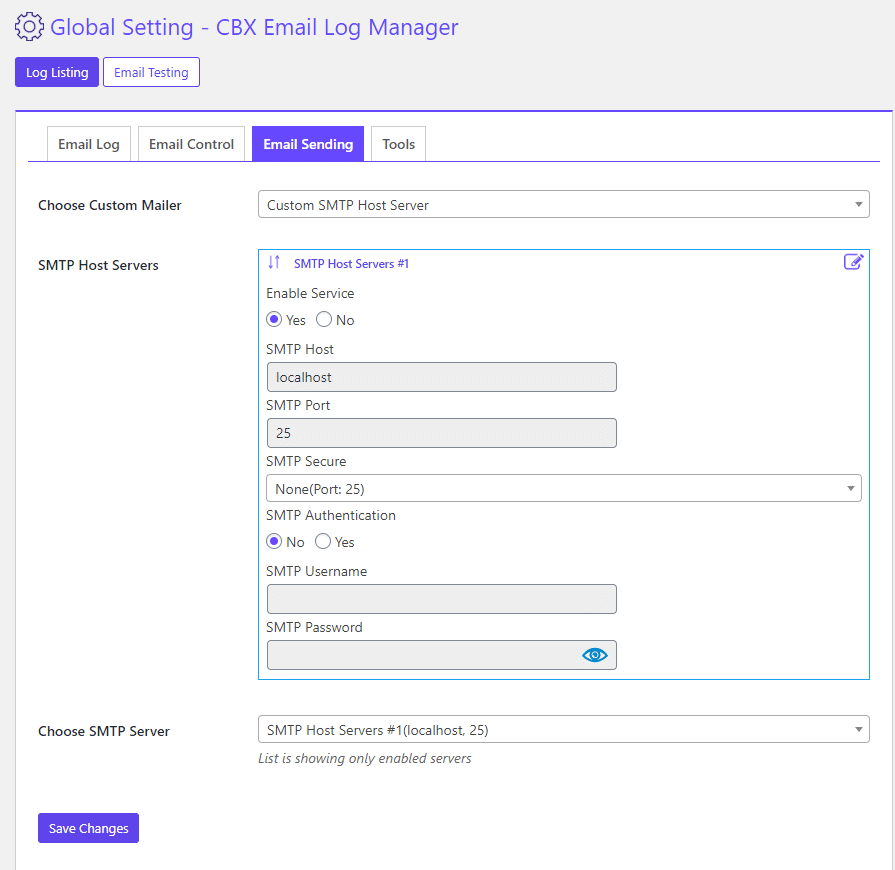Select Yes for SMTP Authentication
This screenshot has height=870, width=895.
tap(323, 542)
